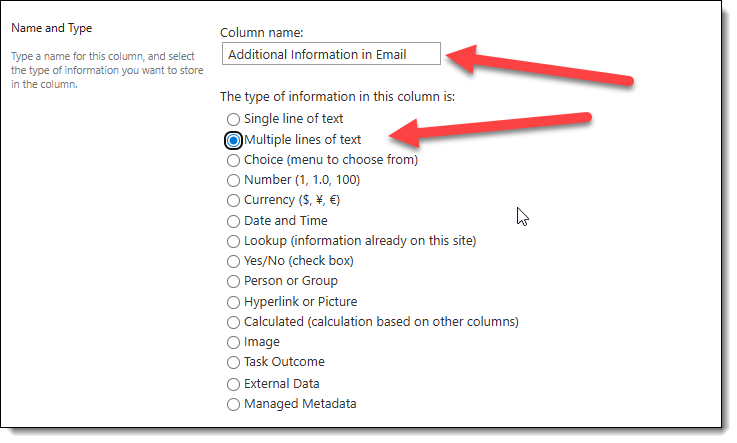
Task: Pick the Calculated column type option
Action: point(234,322)
